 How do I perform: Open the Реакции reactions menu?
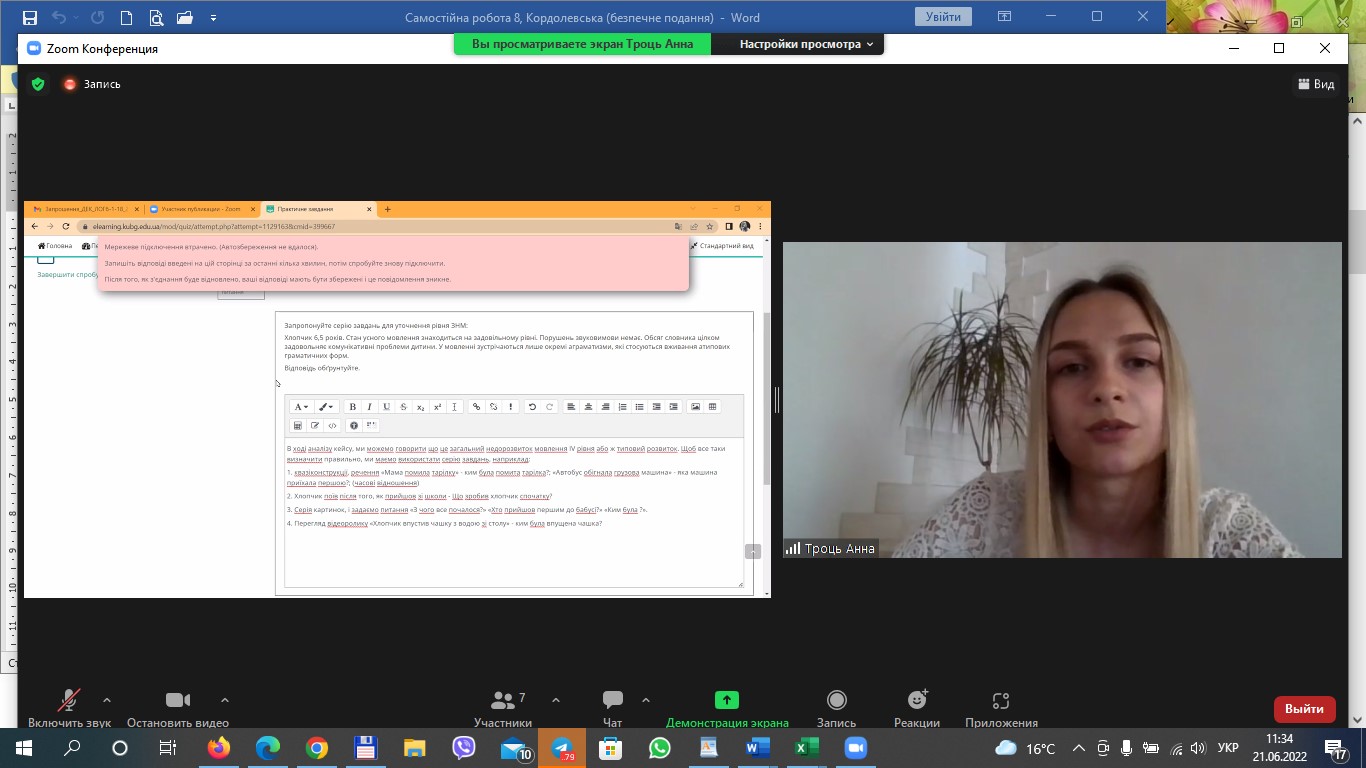tap(917, 701)
